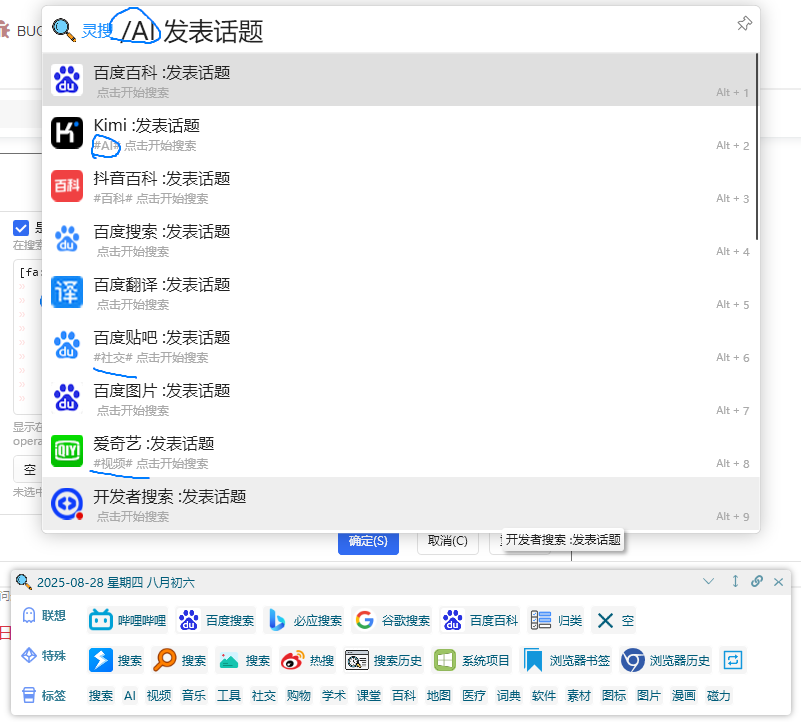
Task: Pick the 课堂 tag
Action: point(369,695)
